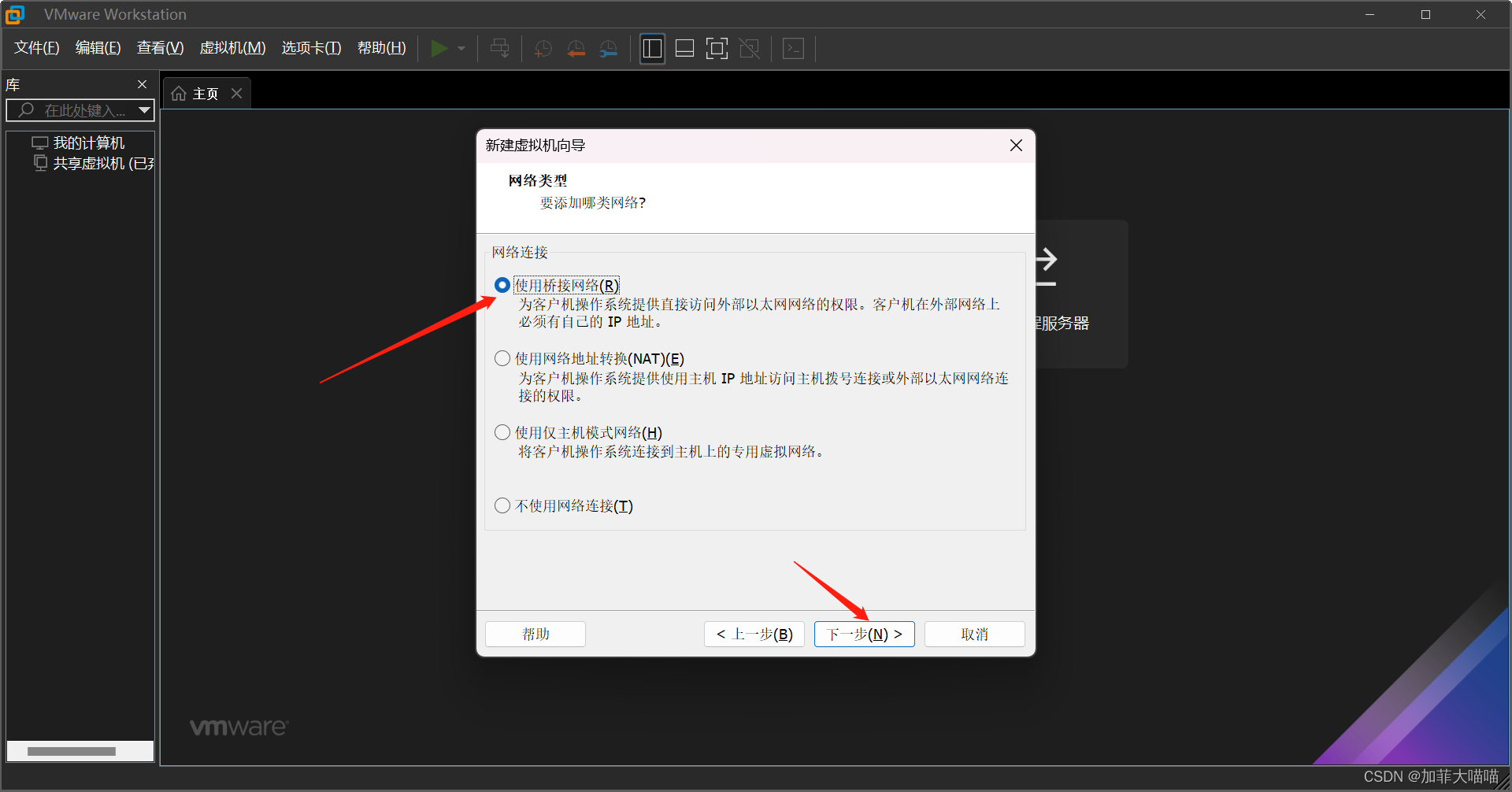This screenshot has width=1512, height=792.
Task: Click the 下一步(N) next button
Action: click(865, 634)
